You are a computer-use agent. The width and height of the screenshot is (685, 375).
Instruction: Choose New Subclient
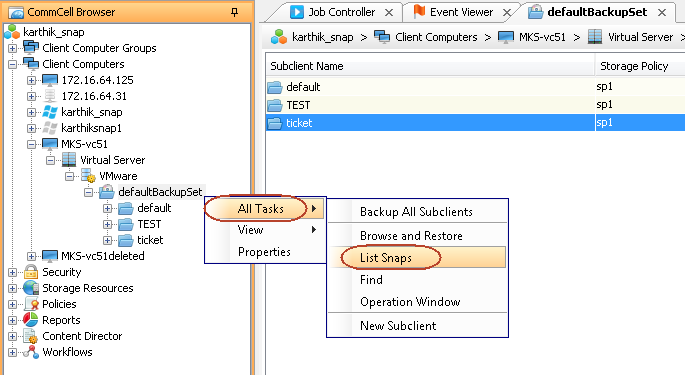[417, 326]
